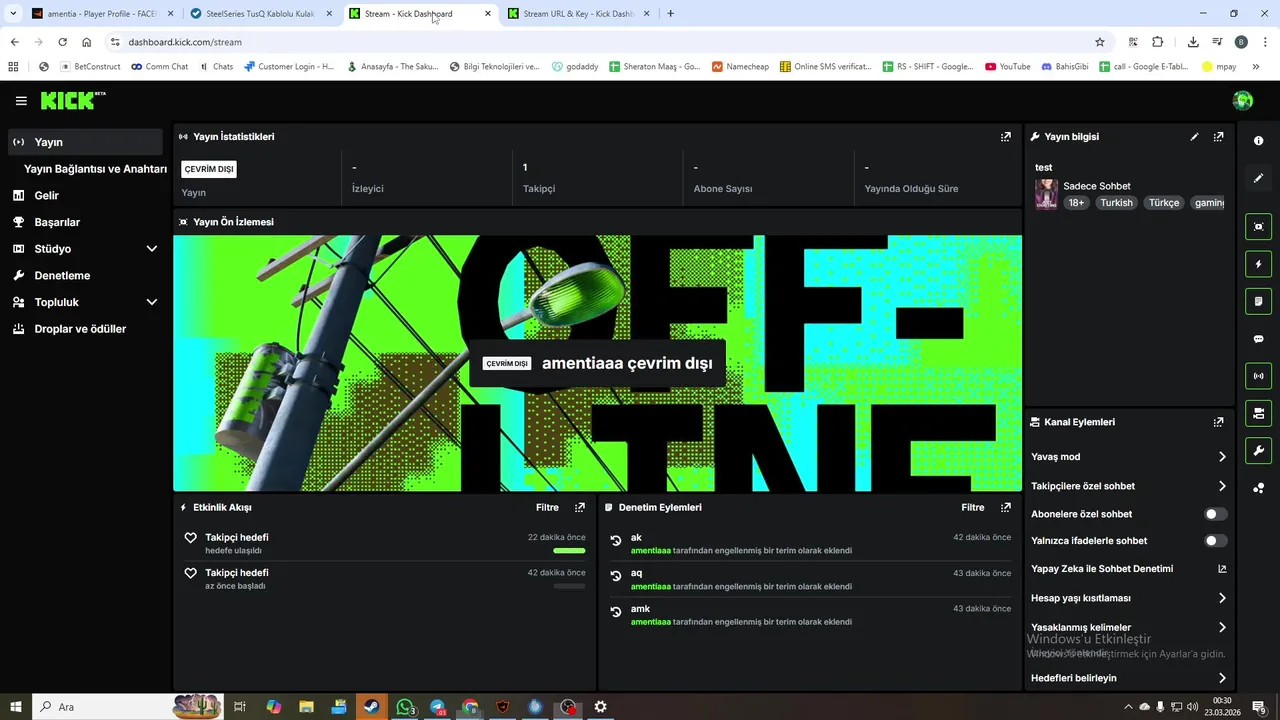
Task: Open the user avatar menu
Action: 1243,100
